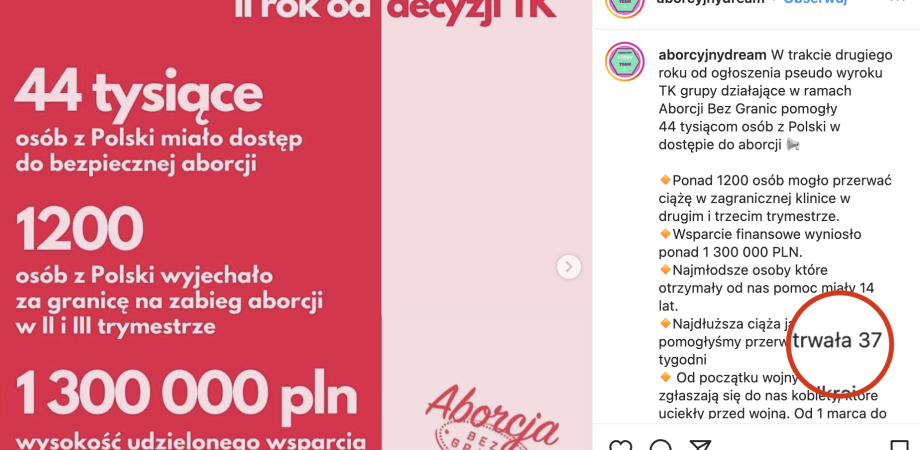This screenshot has width=920, height=450.
Task: Click 'Ponad 1200 osób' caption bullet line
Action: tap(775, 180)
